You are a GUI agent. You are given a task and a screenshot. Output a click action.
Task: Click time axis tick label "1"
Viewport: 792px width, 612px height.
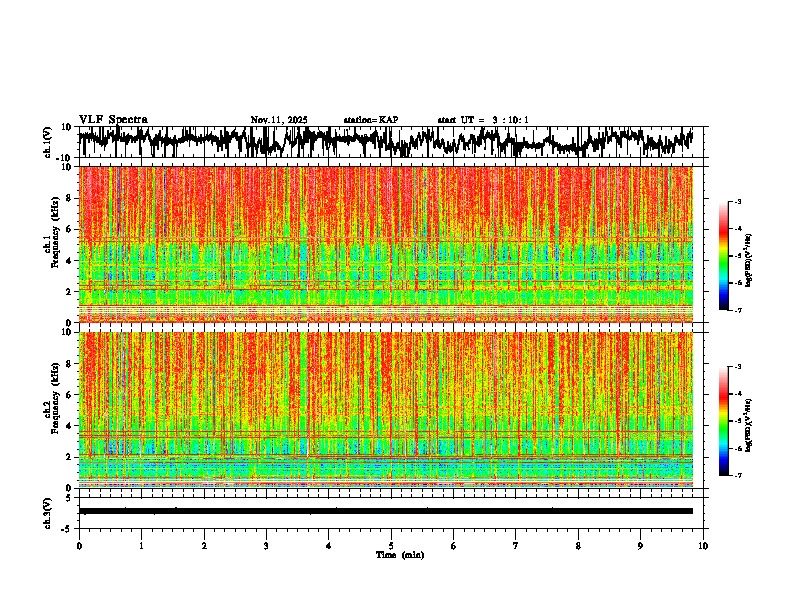141,546
